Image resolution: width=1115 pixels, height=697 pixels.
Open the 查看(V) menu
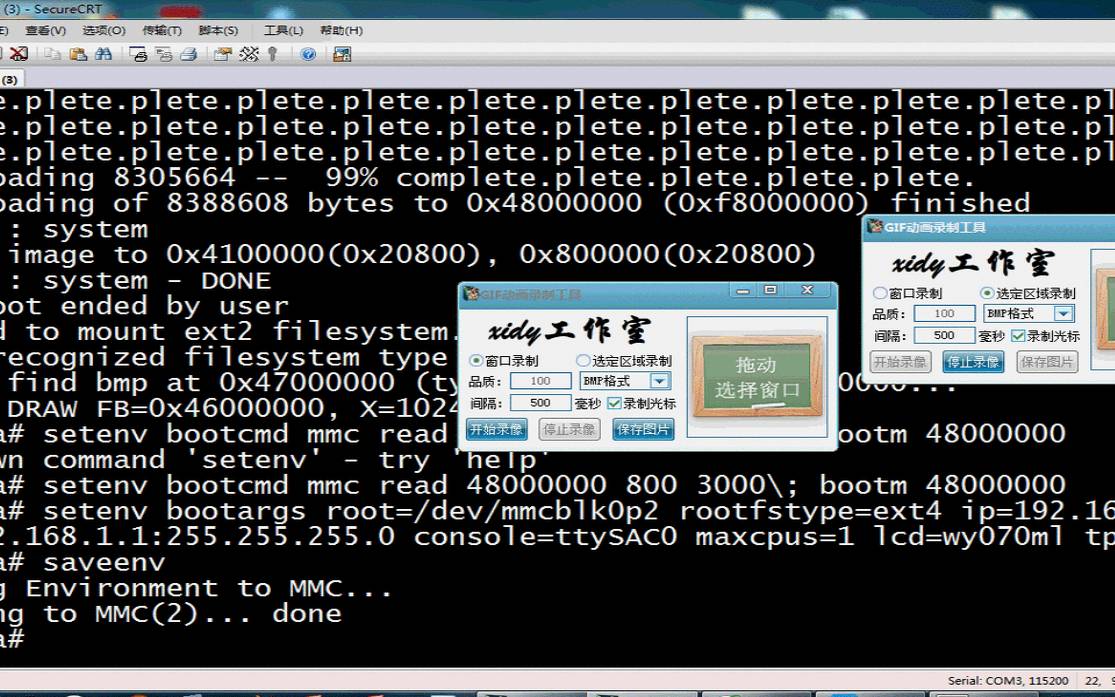(46, 31)
